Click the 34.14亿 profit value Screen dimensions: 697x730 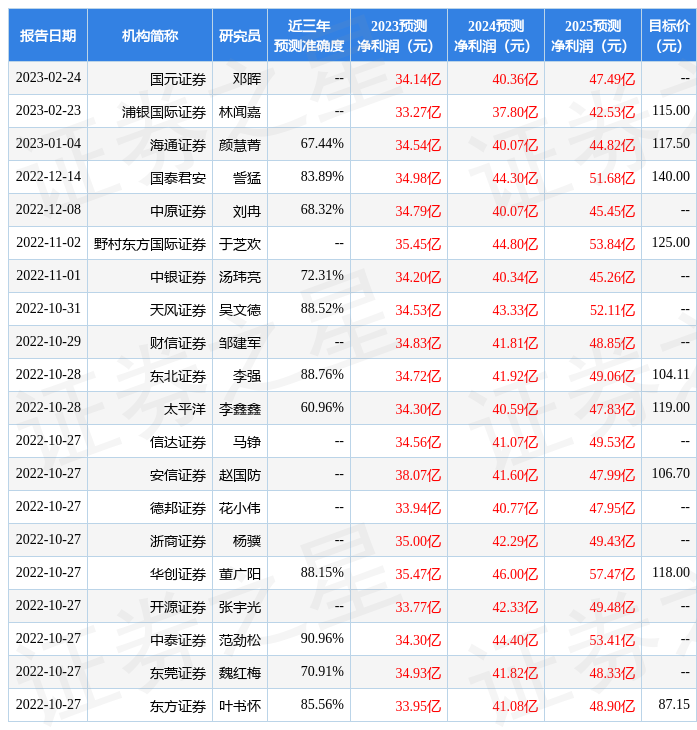click(x=418, y=79)
